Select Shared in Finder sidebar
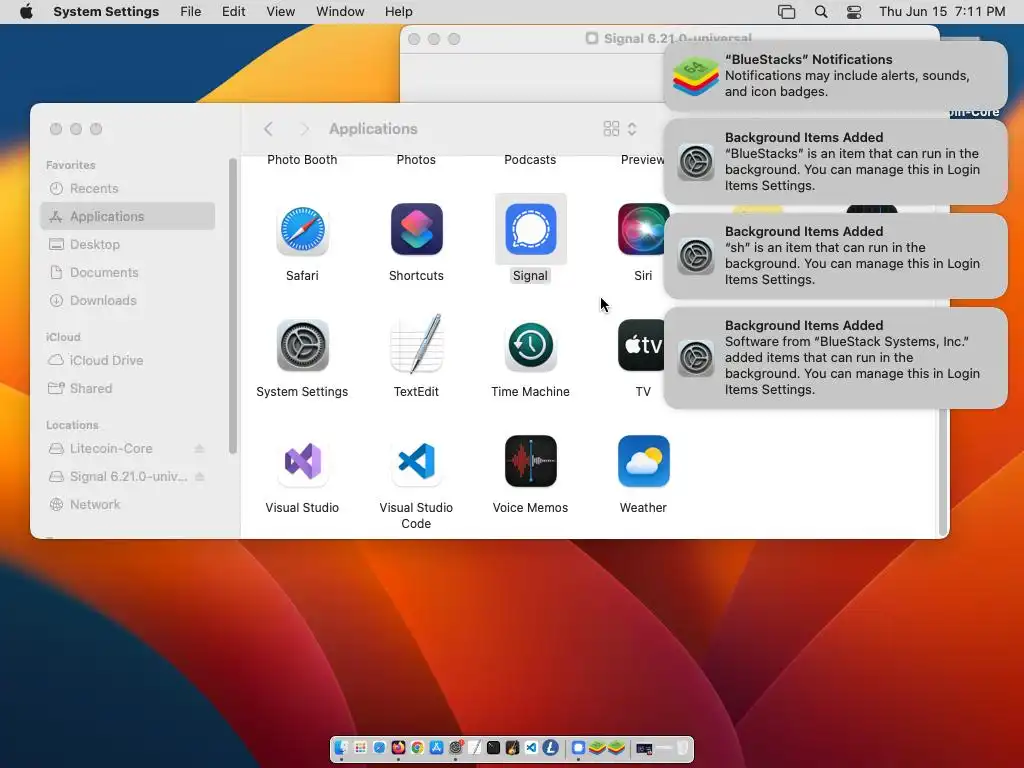This screenshot has width=1024, height=768. pos(127,389)
